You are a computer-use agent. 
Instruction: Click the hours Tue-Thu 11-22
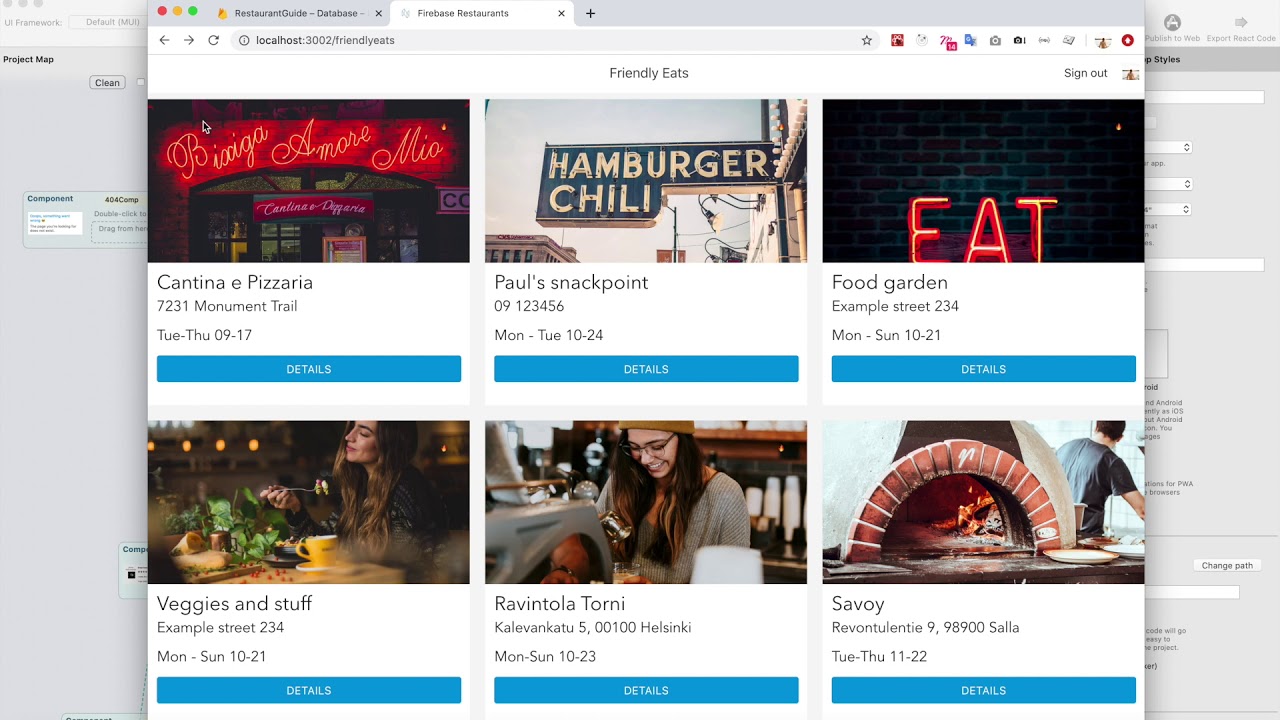point(880,657)
